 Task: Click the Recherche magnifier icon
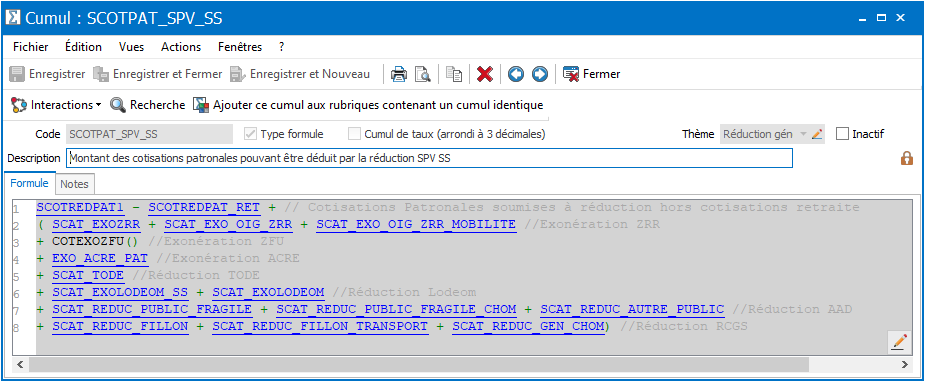[x=119, y=105]
